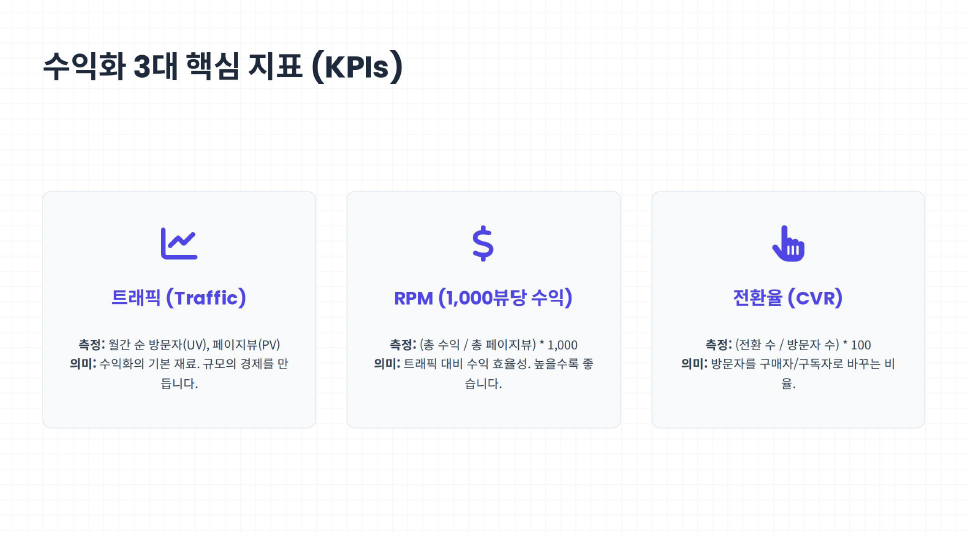Select the 전환율 (CVR) card heading

click(788, 298)
